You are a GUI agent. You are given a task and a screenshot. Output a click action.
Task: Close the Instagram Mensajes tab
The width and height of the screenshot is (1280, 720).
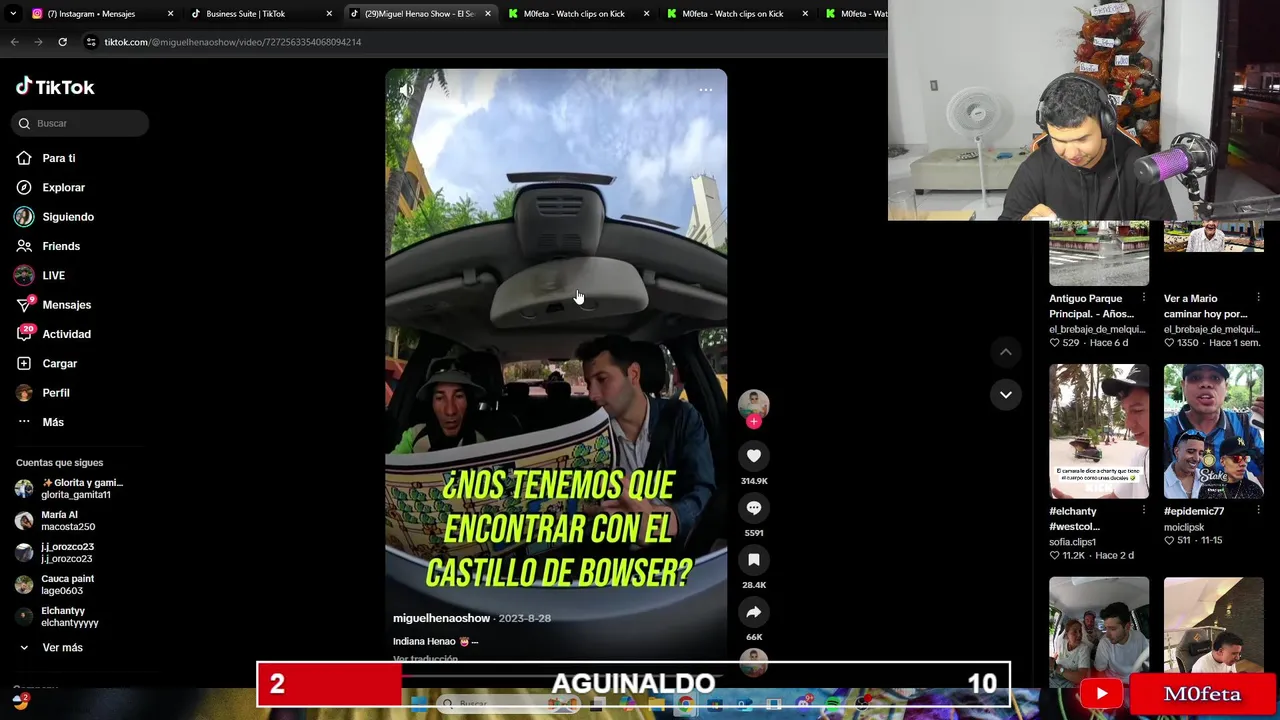pyautogui.click(x=170, y=14)
